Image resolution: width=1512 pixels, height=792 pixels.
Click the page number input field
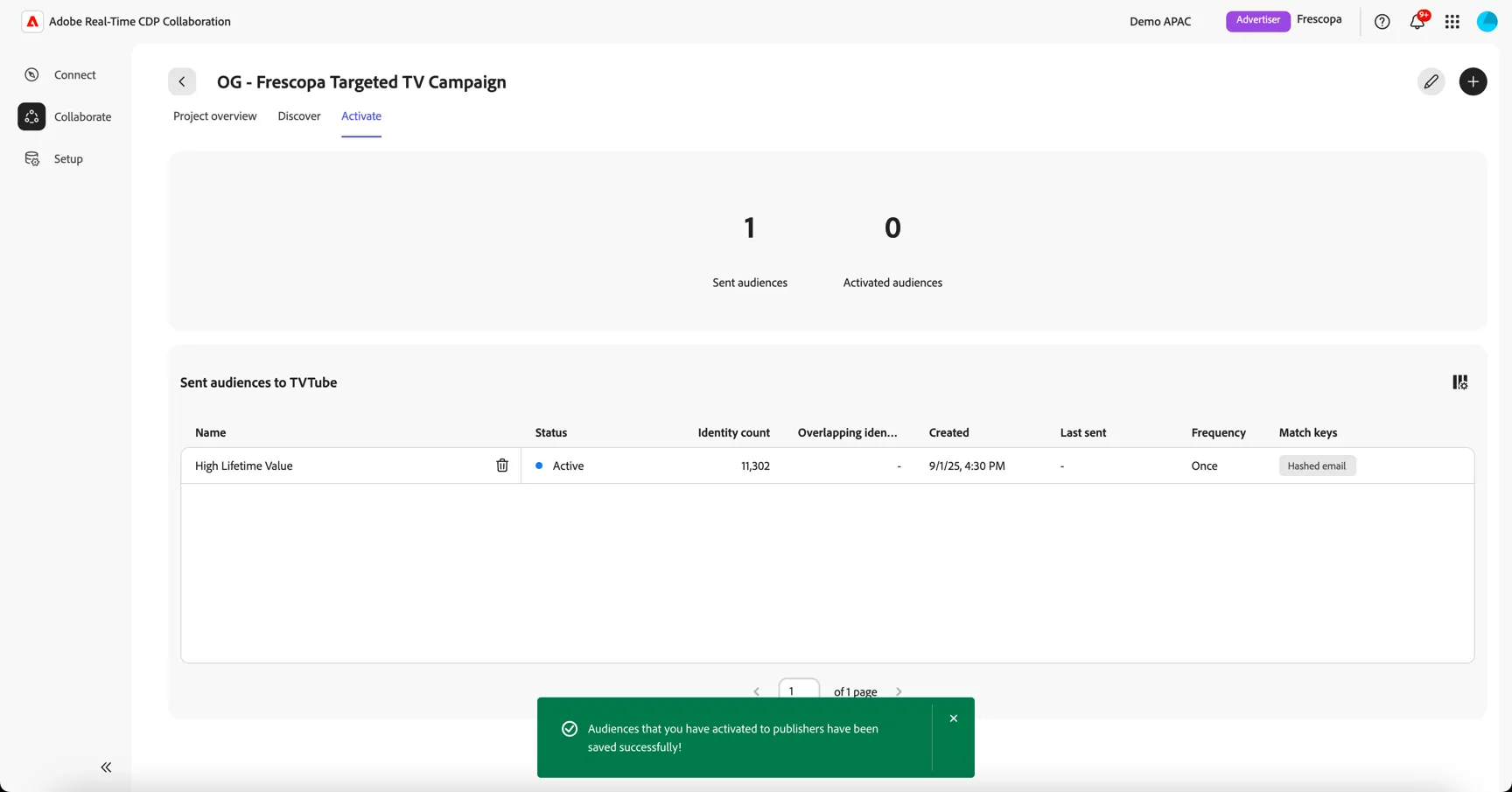[799, 690]
